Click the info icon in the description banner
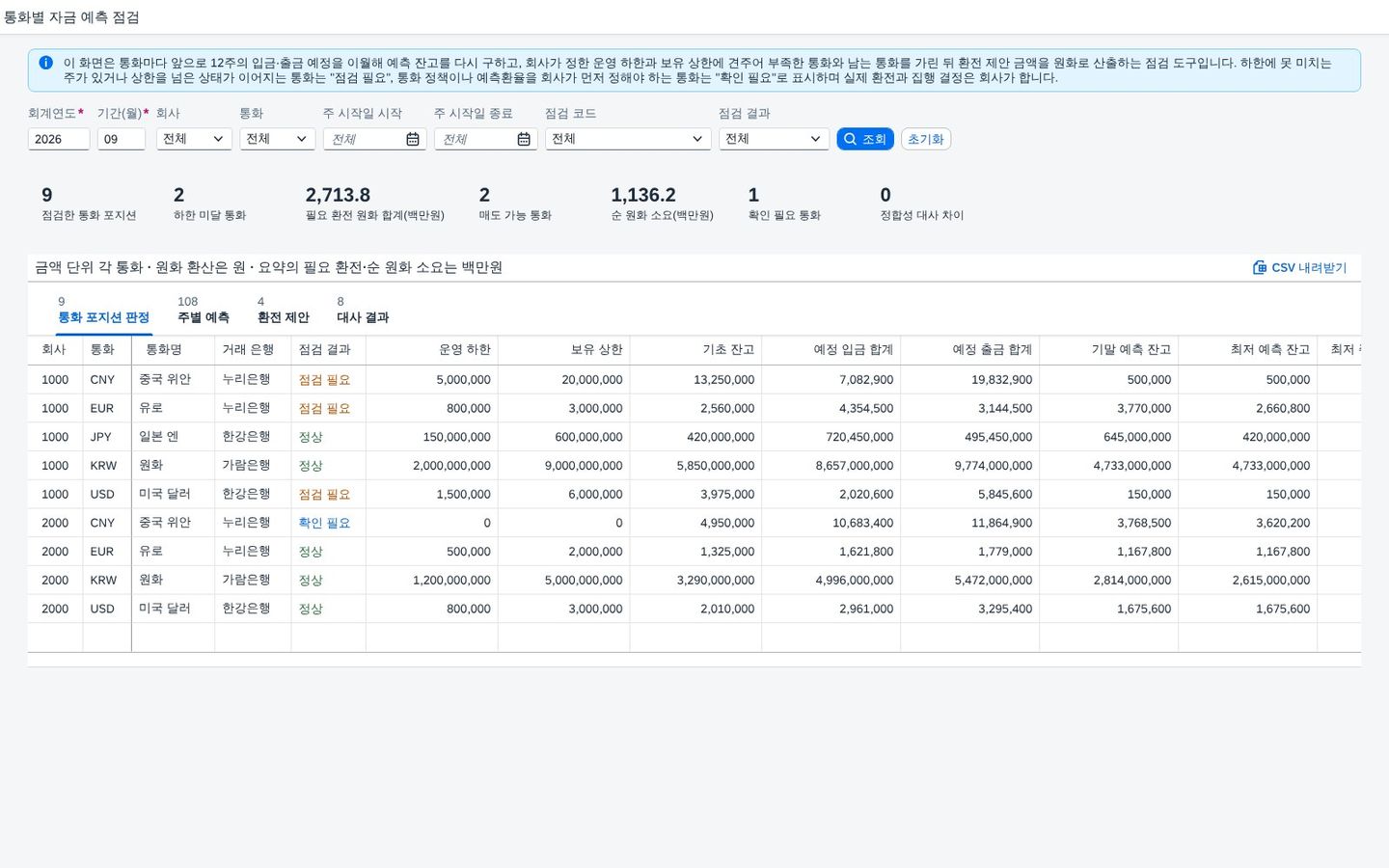The image size is (1389, 868). pos(45,63)
